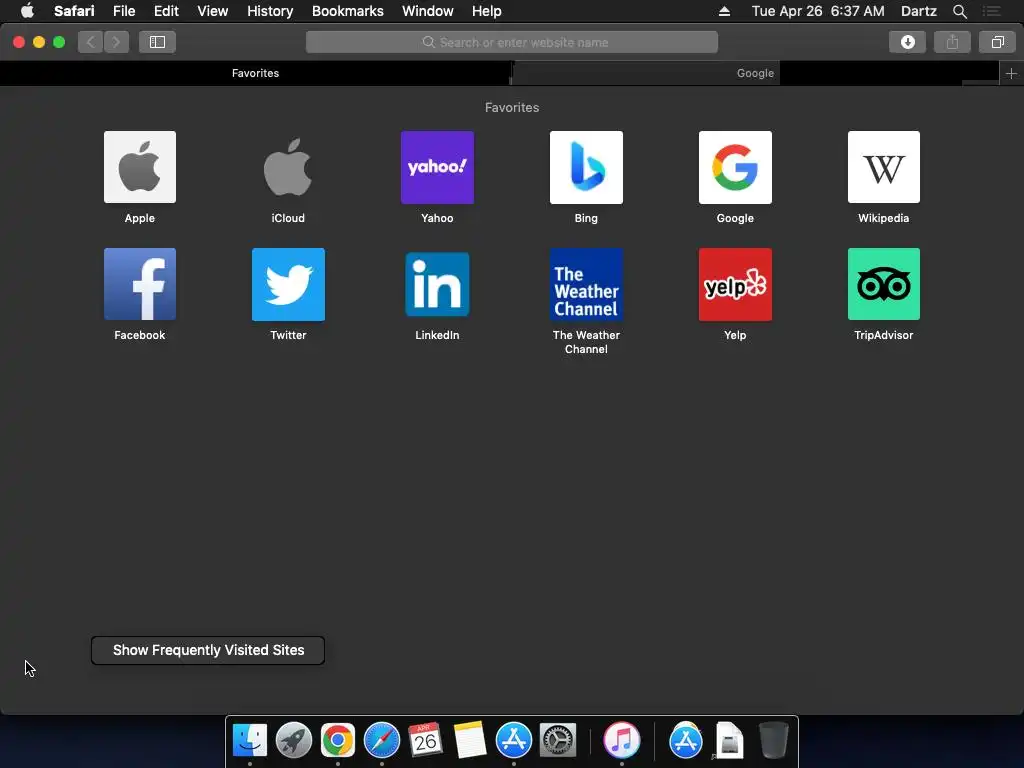Show the Downloads list
1024x768 pixels.
coord(907,42)
